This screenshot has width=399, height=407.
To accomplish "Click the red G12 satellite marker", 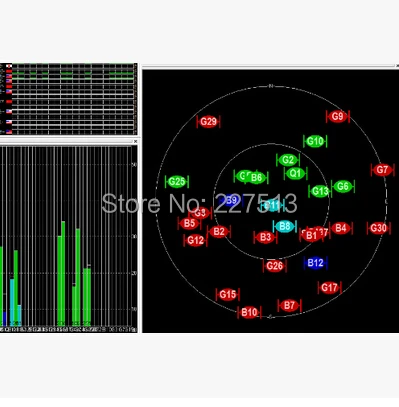I will pos(195,240).
